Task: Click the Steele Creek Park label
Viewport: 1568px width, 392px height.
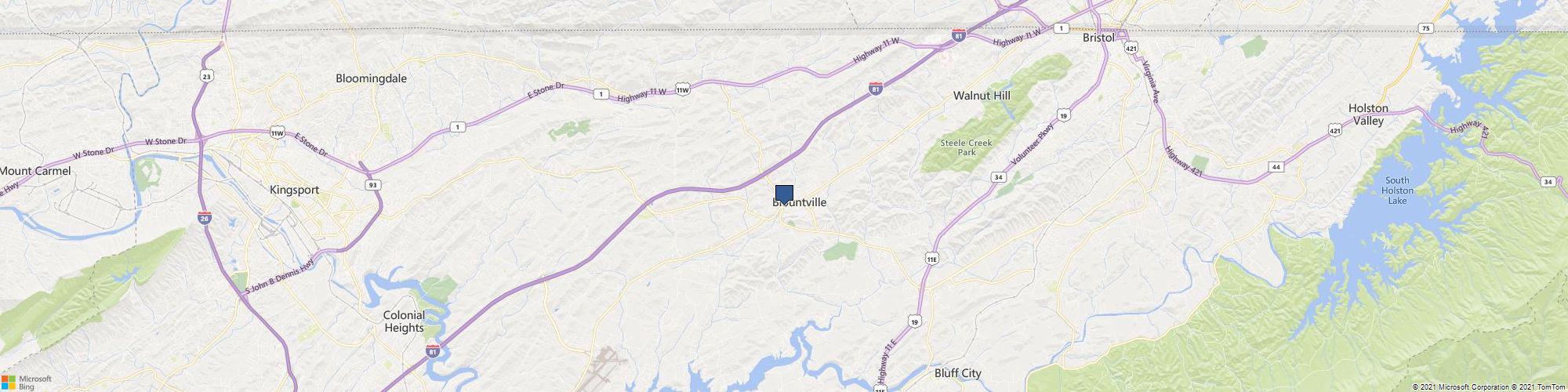Action: coord(966,147)
